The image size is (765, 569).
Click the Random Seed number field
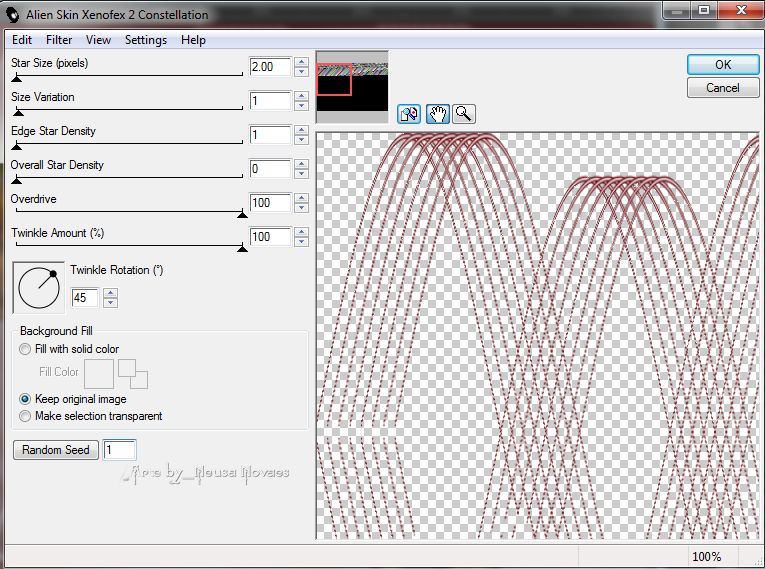pos(120,450)
